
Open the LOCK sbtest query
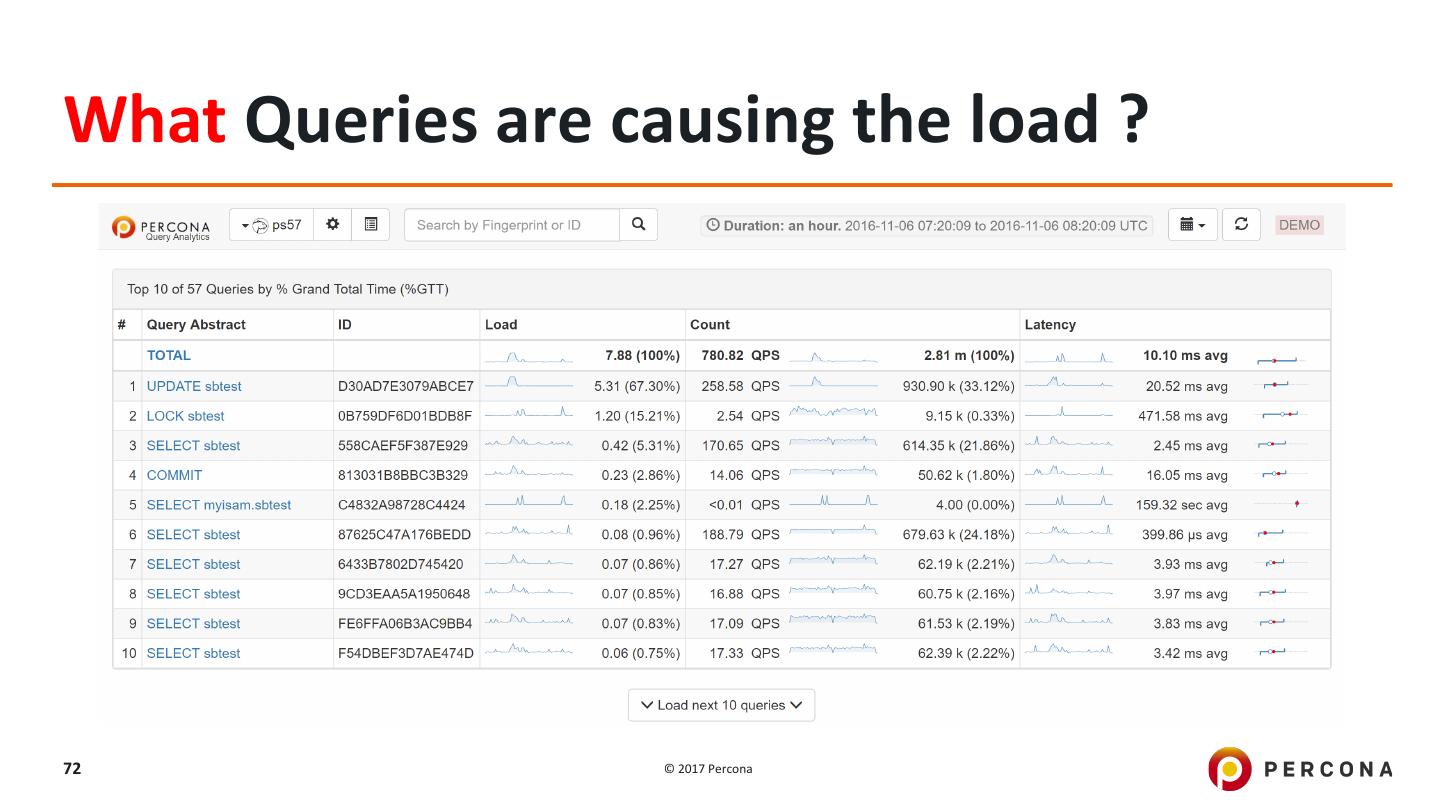[x=185, y=416]
